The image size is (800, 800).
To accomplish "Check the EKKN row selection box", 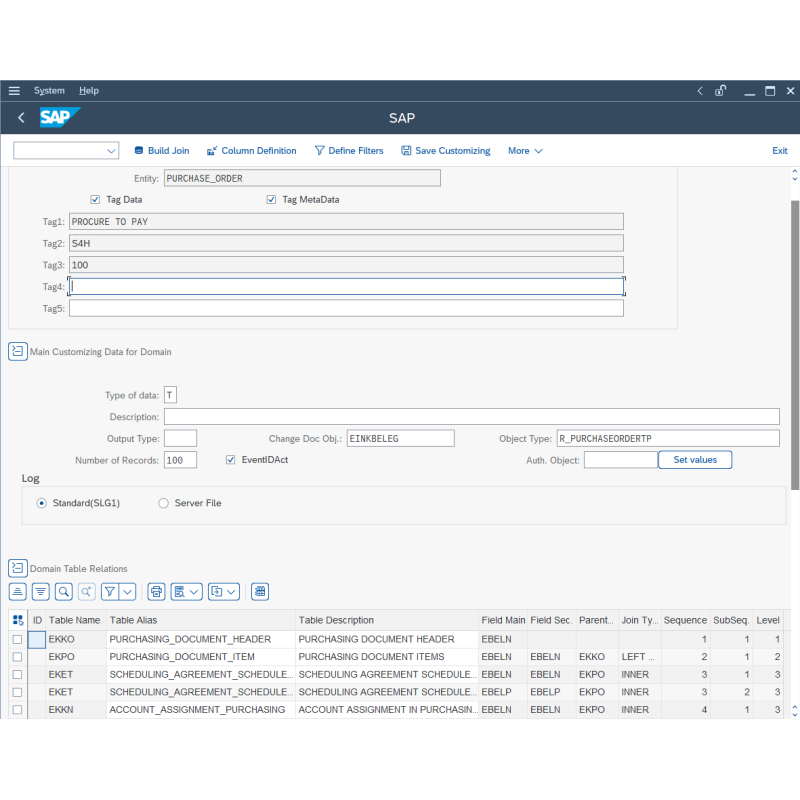I will (x=17, y=710).
